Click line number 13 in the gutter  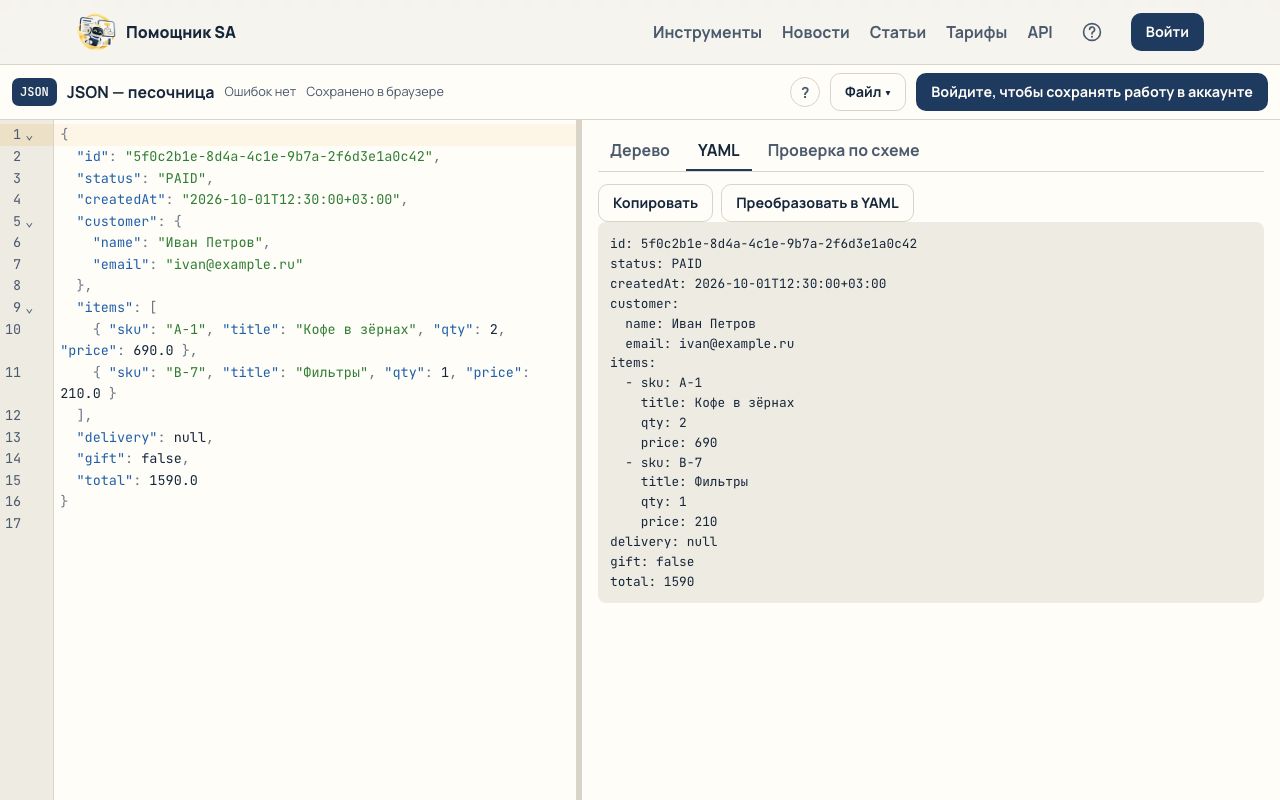pos(13,437)
